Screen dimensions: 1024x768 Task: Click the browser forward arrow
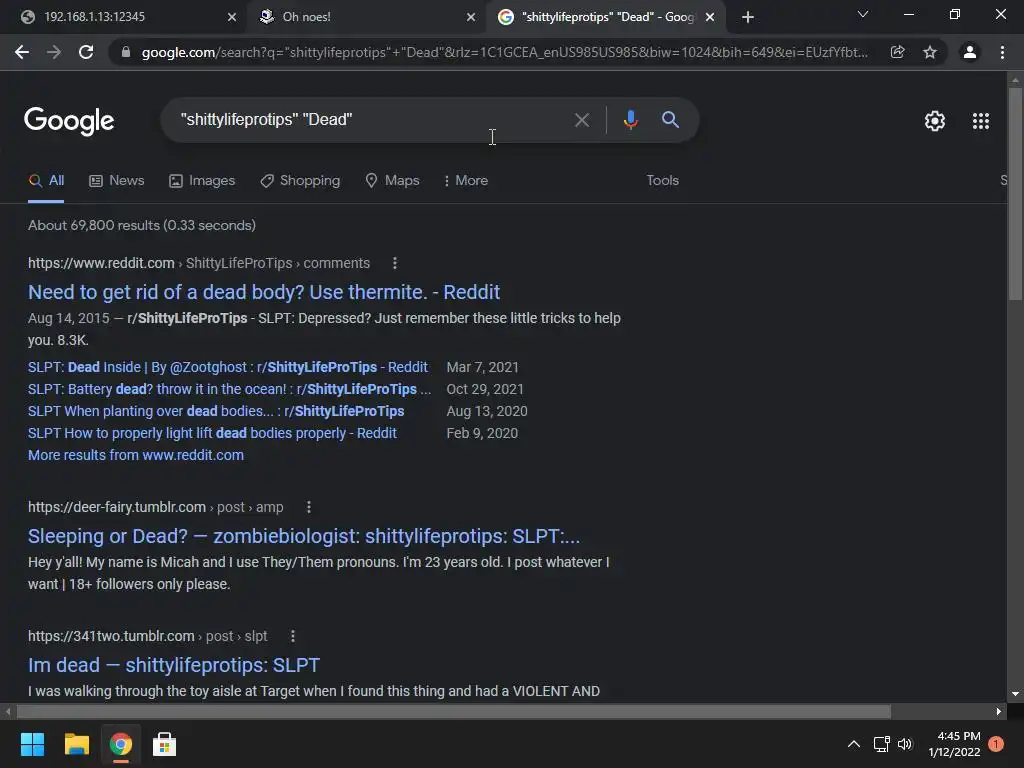54,52
